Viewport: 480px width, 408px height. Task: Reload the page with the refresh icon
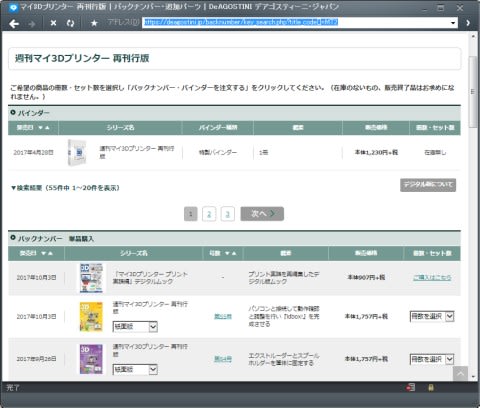click(x=70, y=23)
